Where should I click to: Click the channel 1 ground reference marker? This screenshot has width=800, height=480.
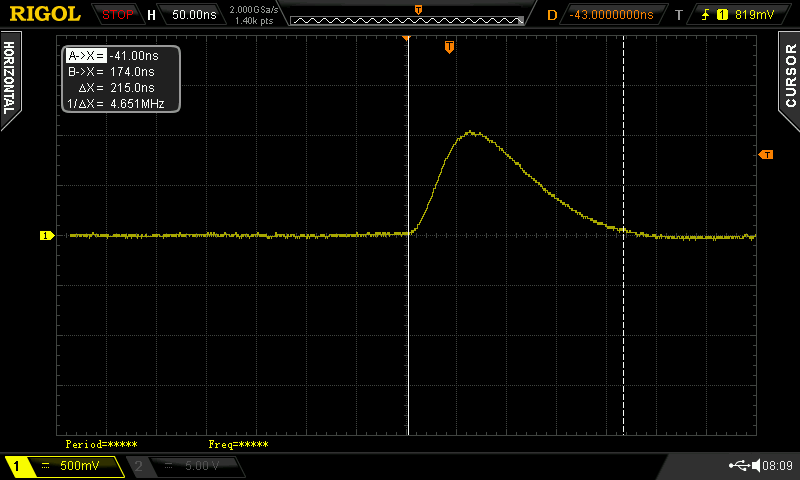(x=47, y=235)
